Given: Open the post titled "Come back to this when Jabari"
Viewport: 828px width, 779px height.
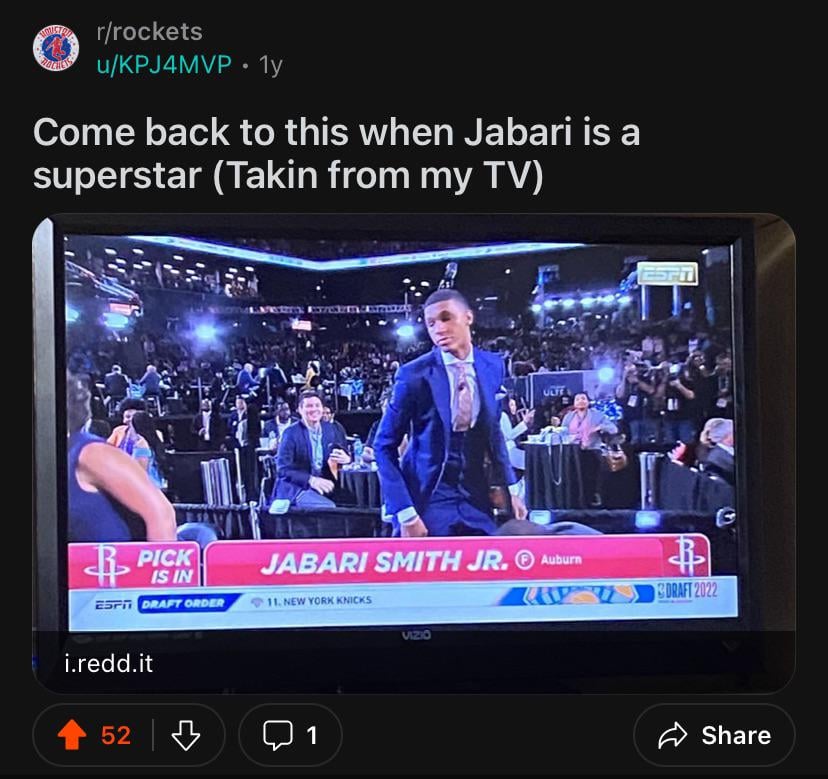Looking at the screenshot, I should click(336, 153).
